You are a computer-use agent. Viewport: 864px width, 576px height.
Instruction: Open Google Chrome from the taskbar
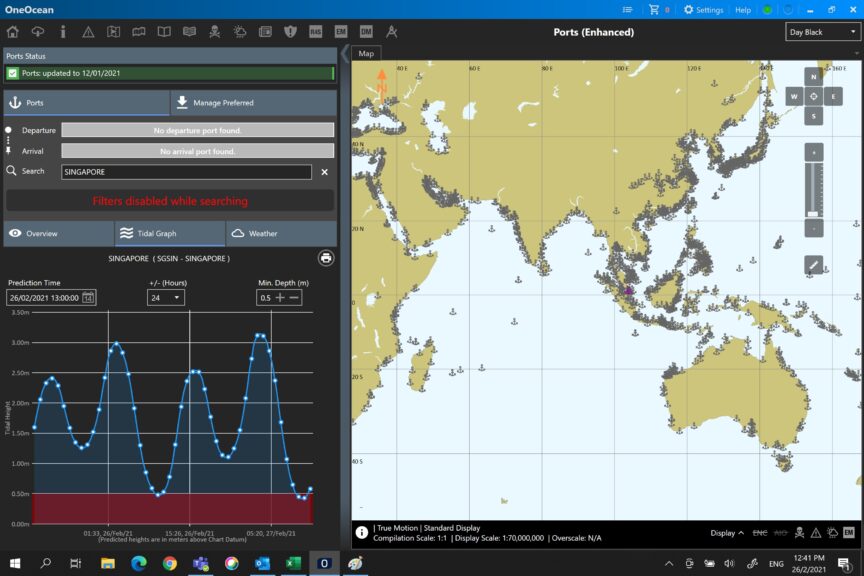[x=170, y=563]
